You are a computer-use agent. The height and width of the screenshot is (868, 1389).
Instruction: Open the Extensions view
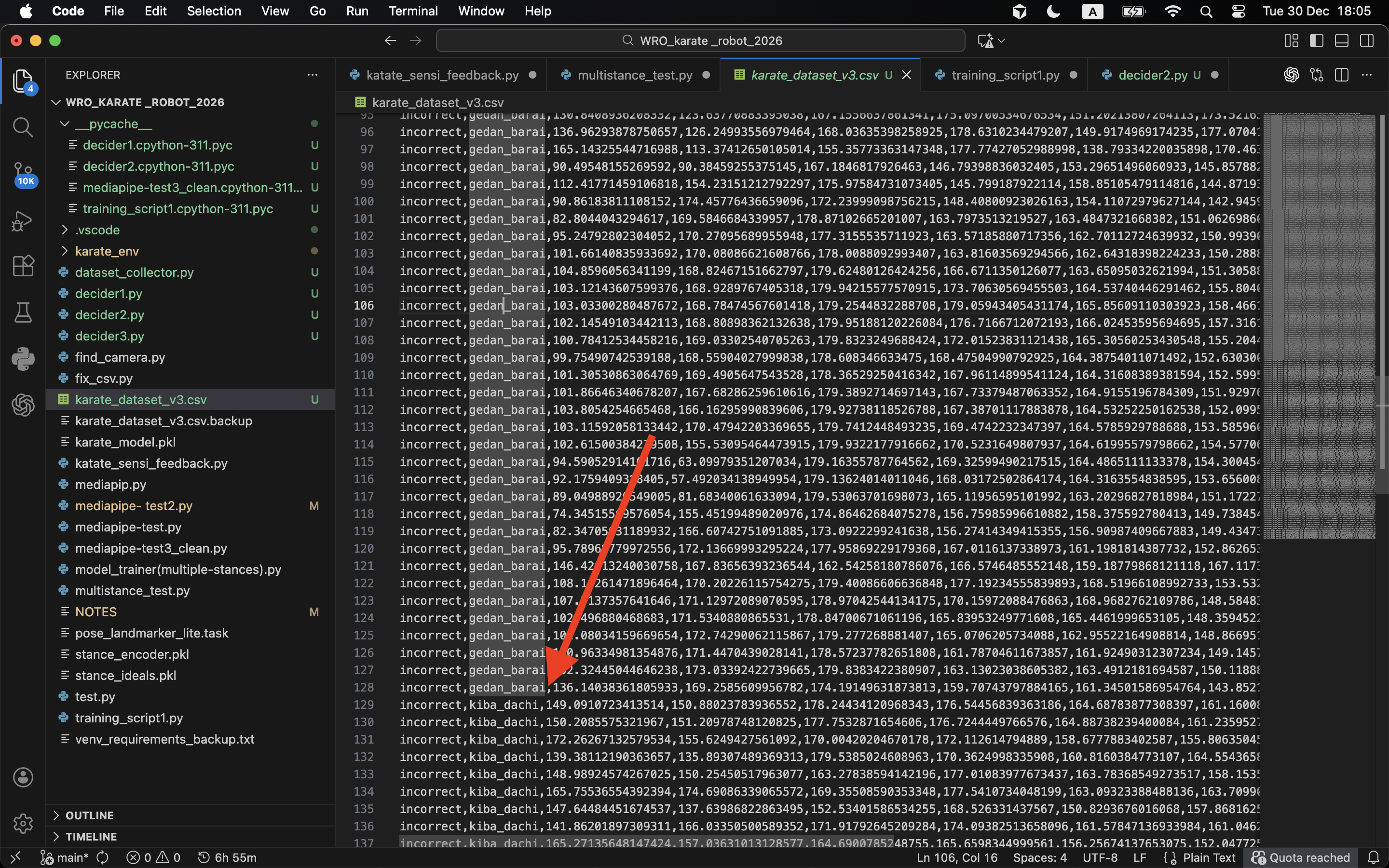[23, 266]
